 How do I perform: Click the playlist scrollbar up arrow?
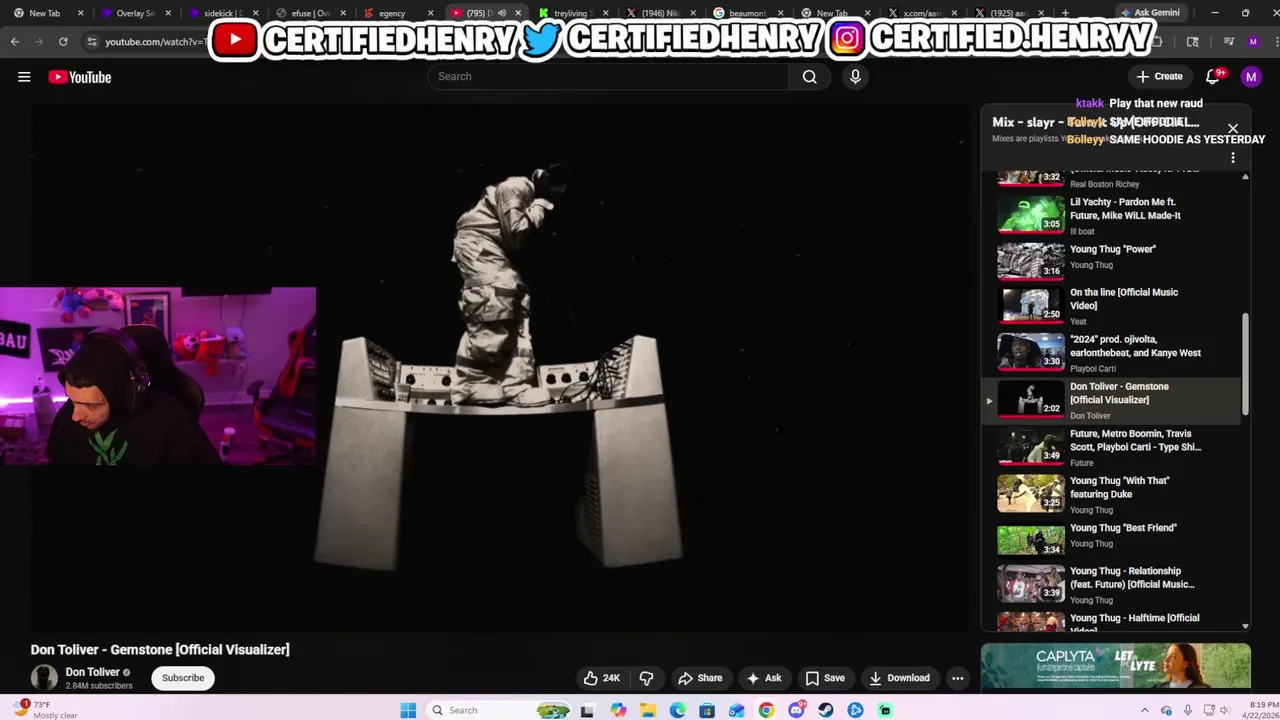pyautogui.click(x=1245, y=177)
